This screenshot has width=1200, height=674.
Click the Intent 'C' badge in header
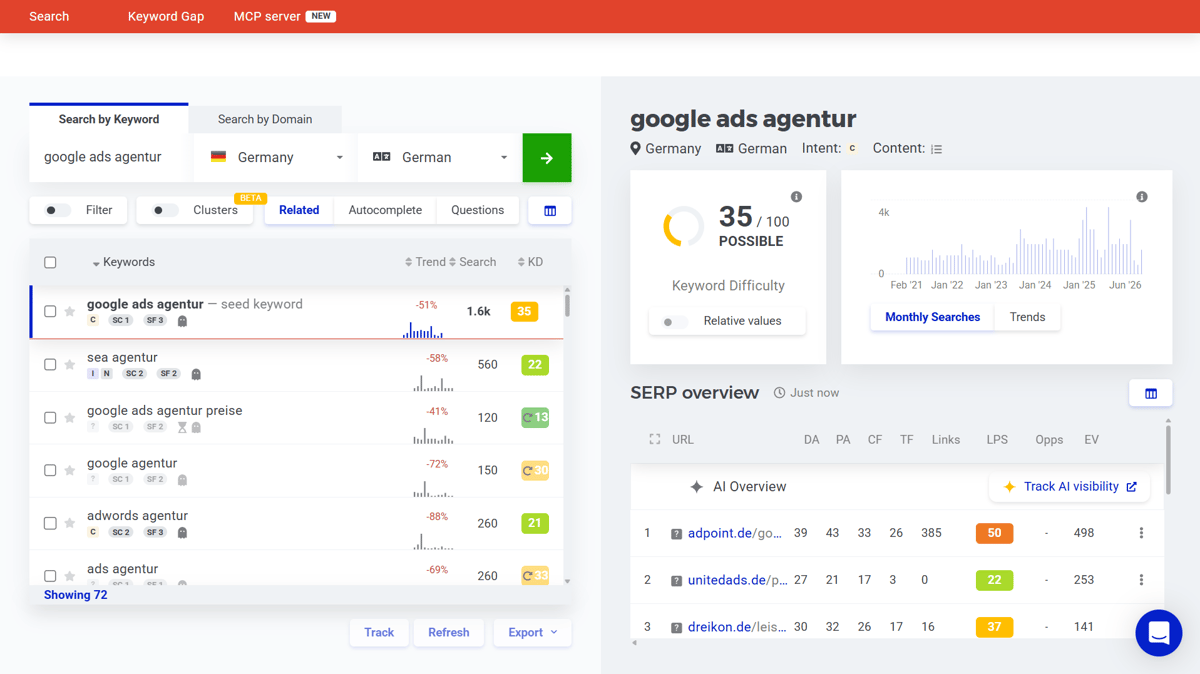(852, 148)
